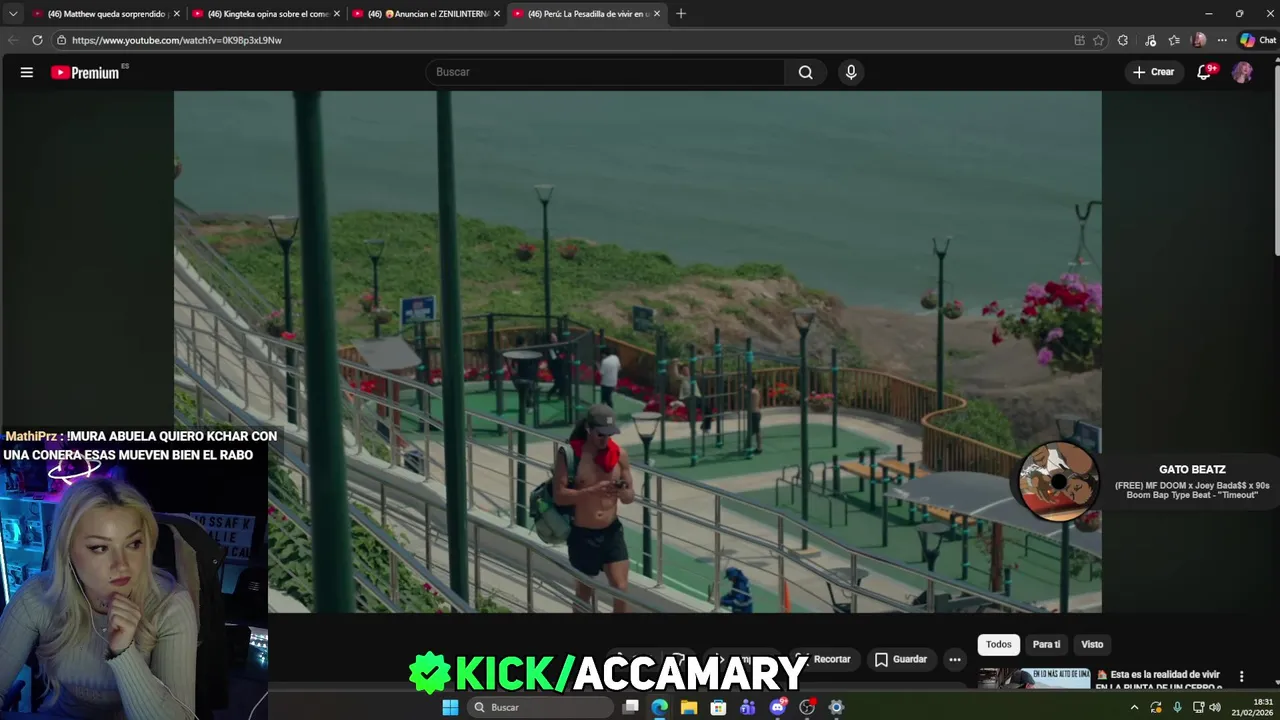Open more actions ellipsis beside Guardar
1280x720 pixels.
[x=955, y=659]
